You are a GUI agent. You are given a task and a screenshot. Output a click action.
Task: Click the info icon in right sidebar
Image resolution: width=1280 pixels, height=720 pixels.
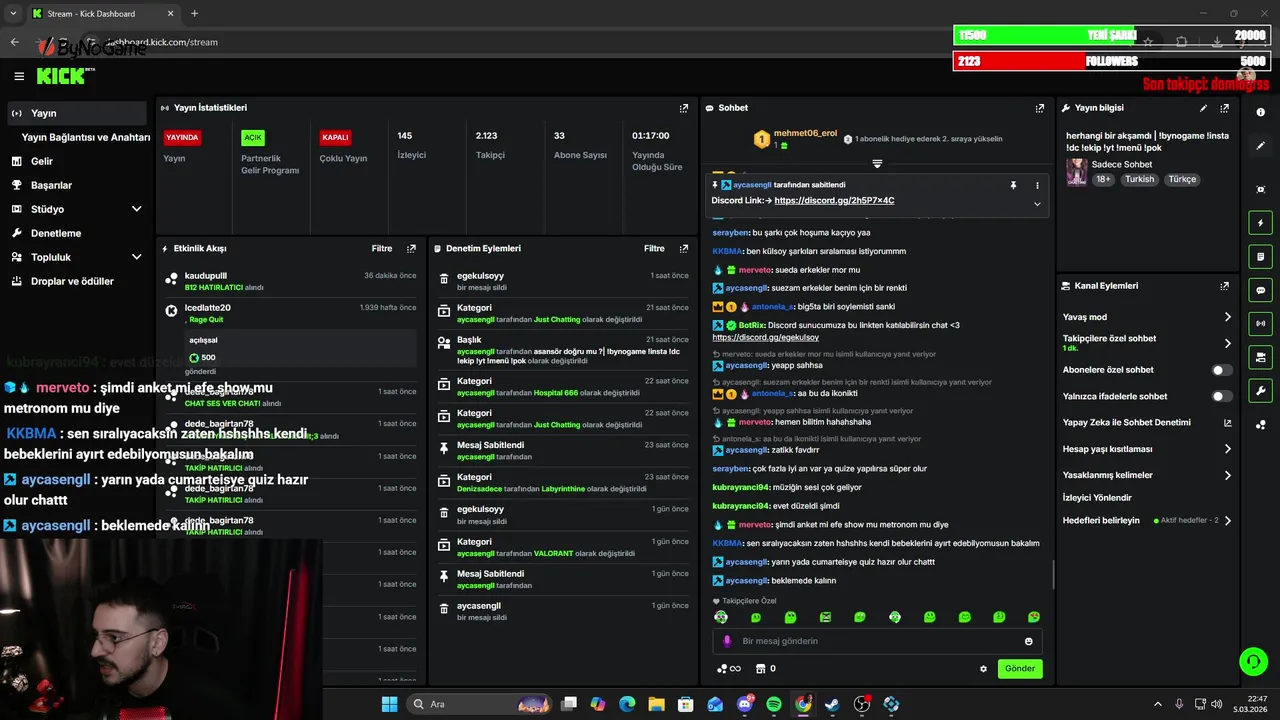point(1260,112)
